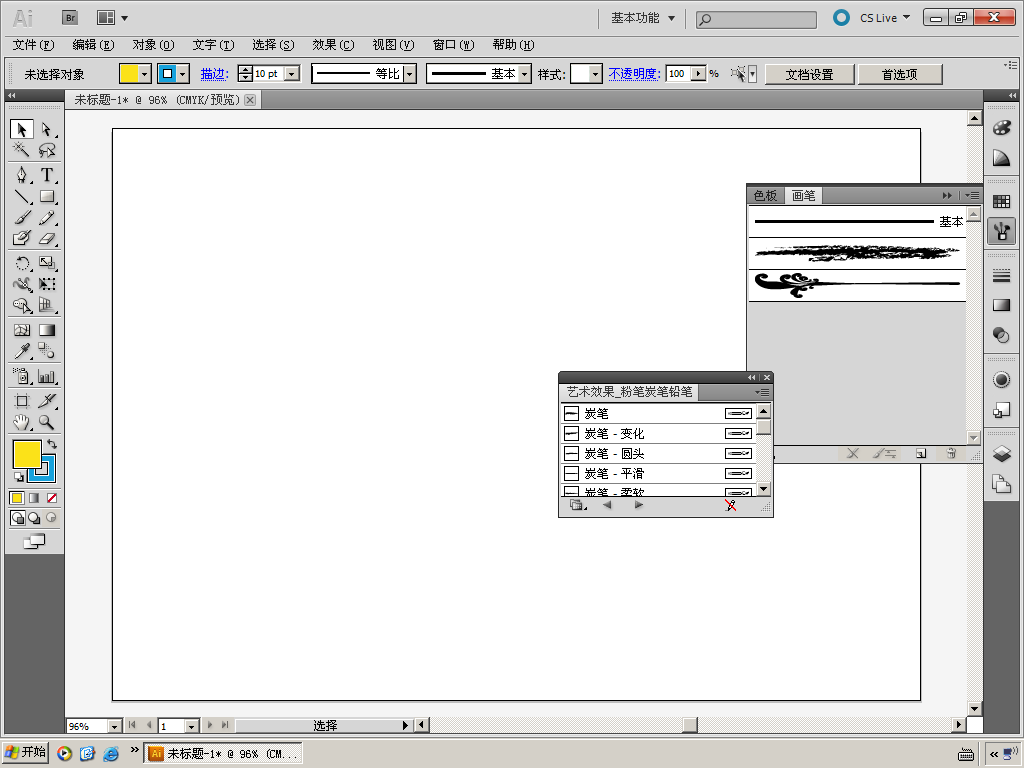Click the Windows 开始 Start button
1024x768 pixels.
tap(25, 752)
